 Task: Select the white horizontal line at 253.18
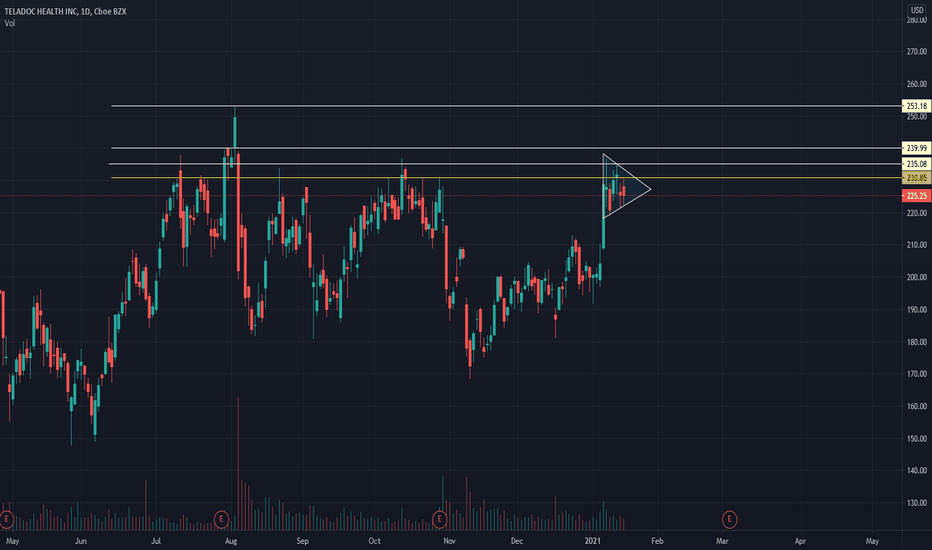click(505, 106)
